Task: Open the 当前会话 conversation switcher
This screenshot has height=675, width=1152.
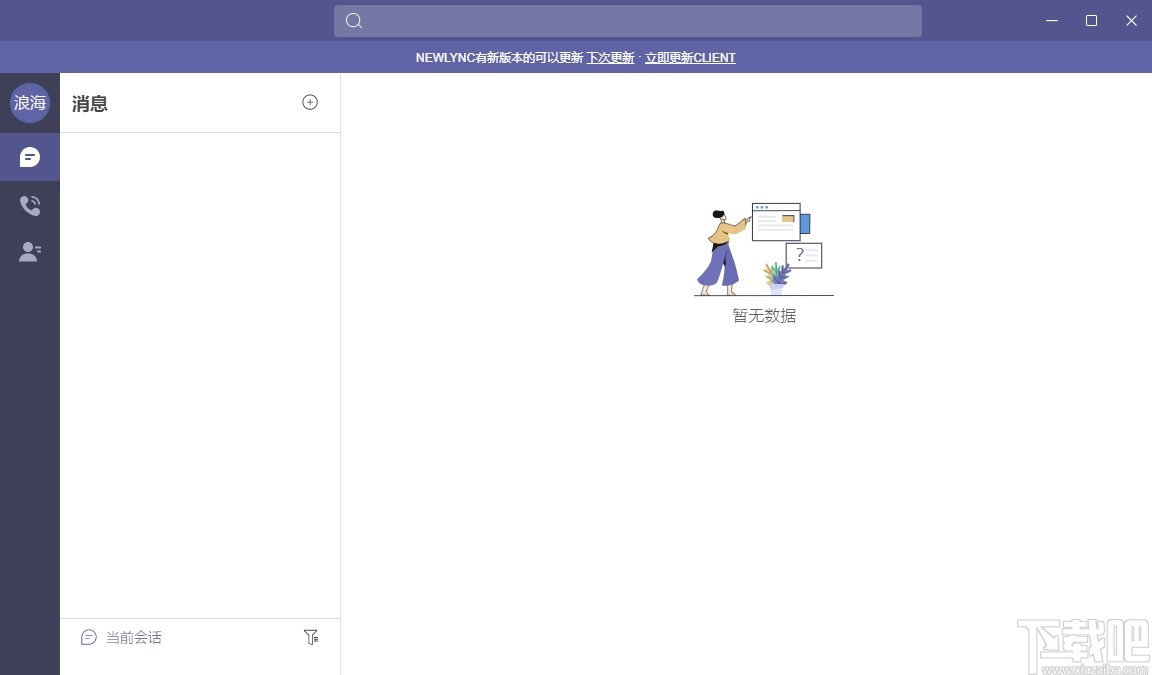Action: [135, 636]
